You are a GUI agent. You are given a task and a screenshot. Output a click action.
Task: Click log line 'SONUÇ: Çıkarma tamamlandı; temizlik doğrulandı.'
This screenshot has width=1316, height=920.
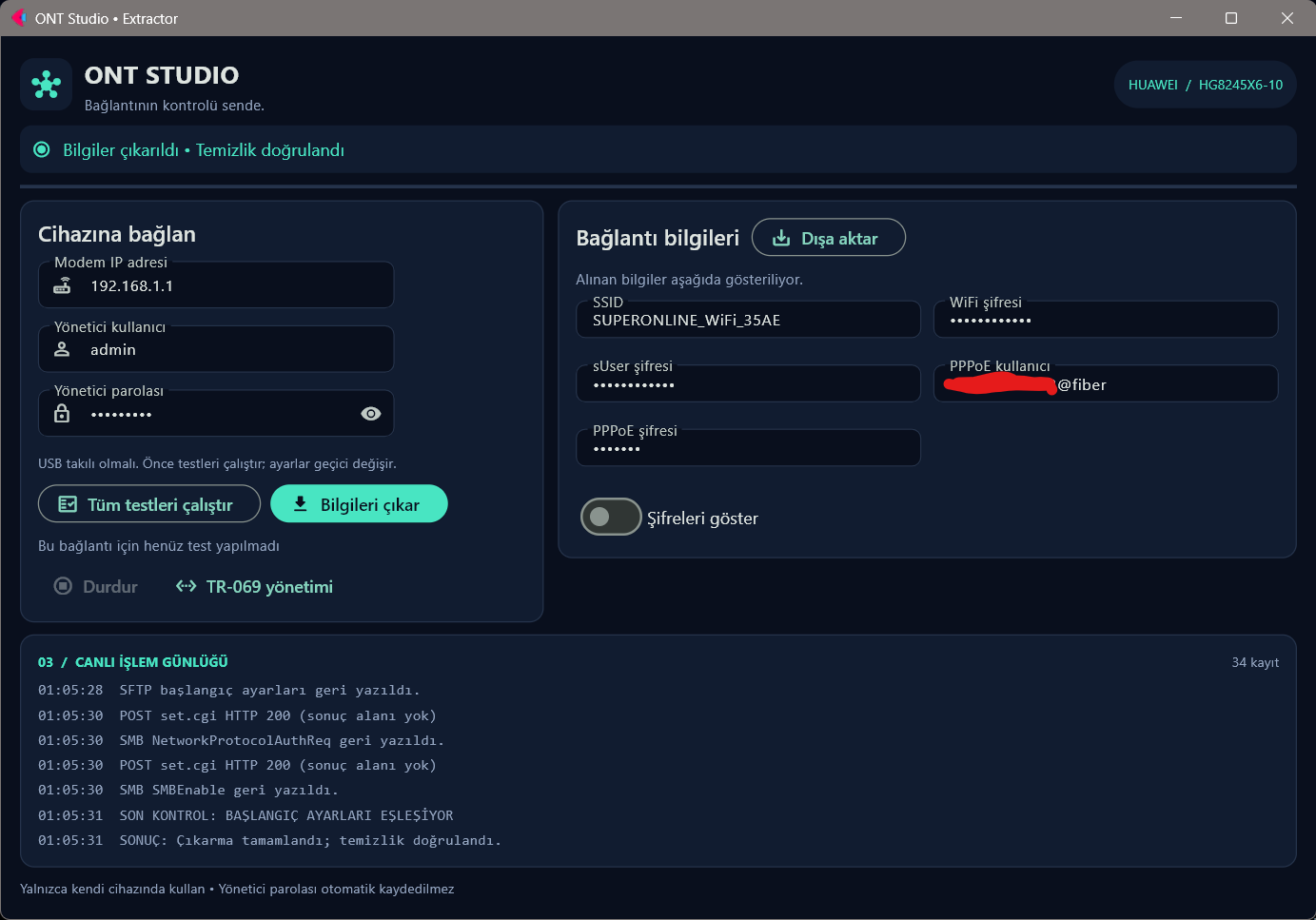(x=310, y=840)
